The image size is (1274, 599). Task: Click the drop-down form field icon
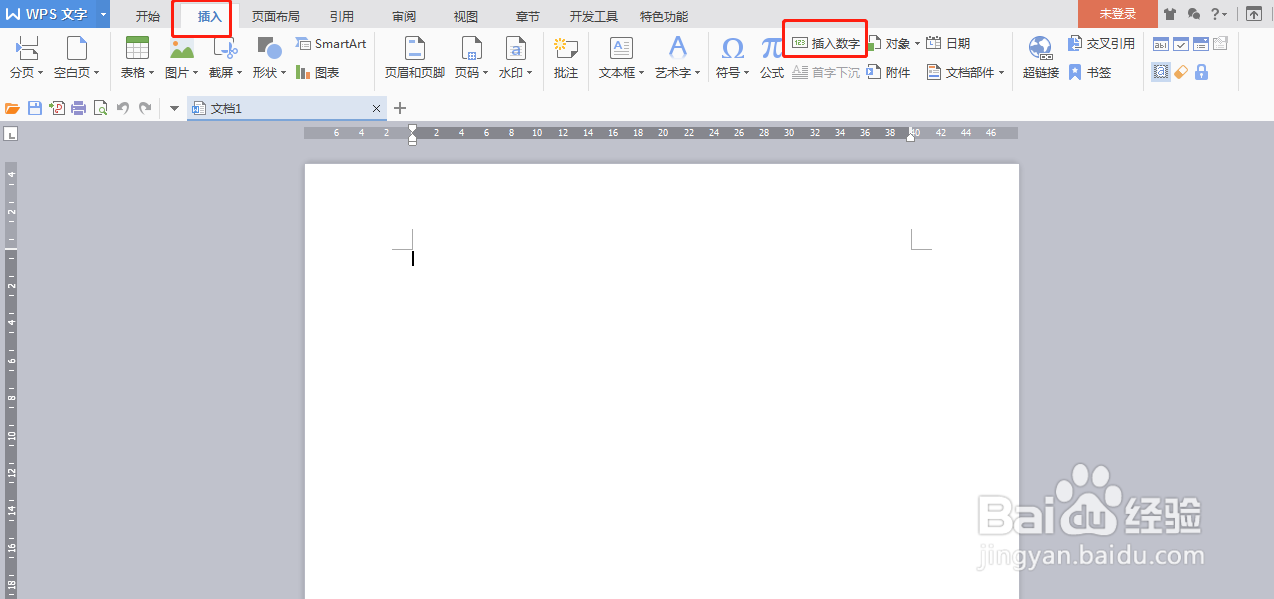[1200, 44]
